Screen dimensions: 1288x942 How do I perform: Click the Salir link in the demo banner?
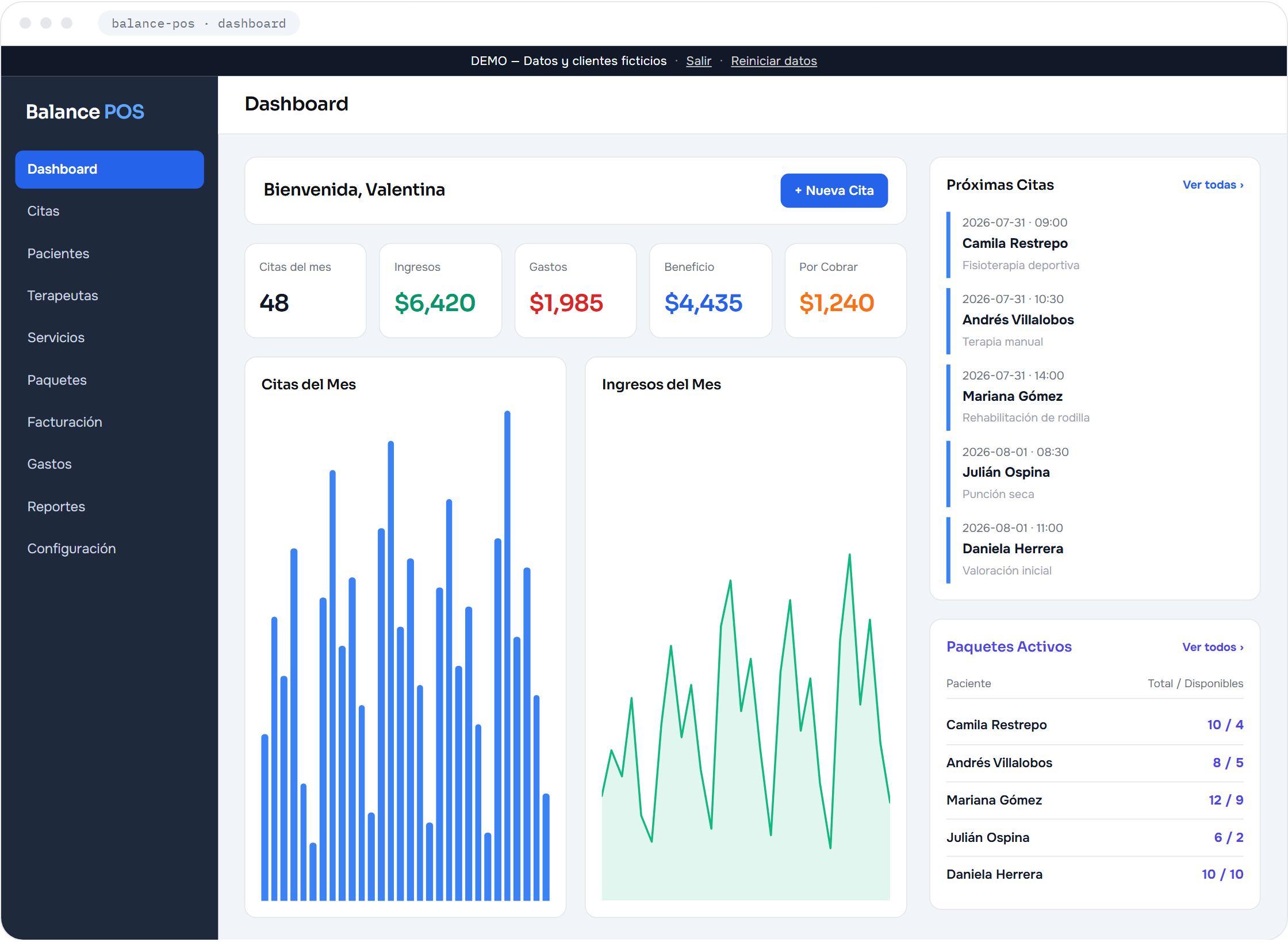click(x=699, y=61)
